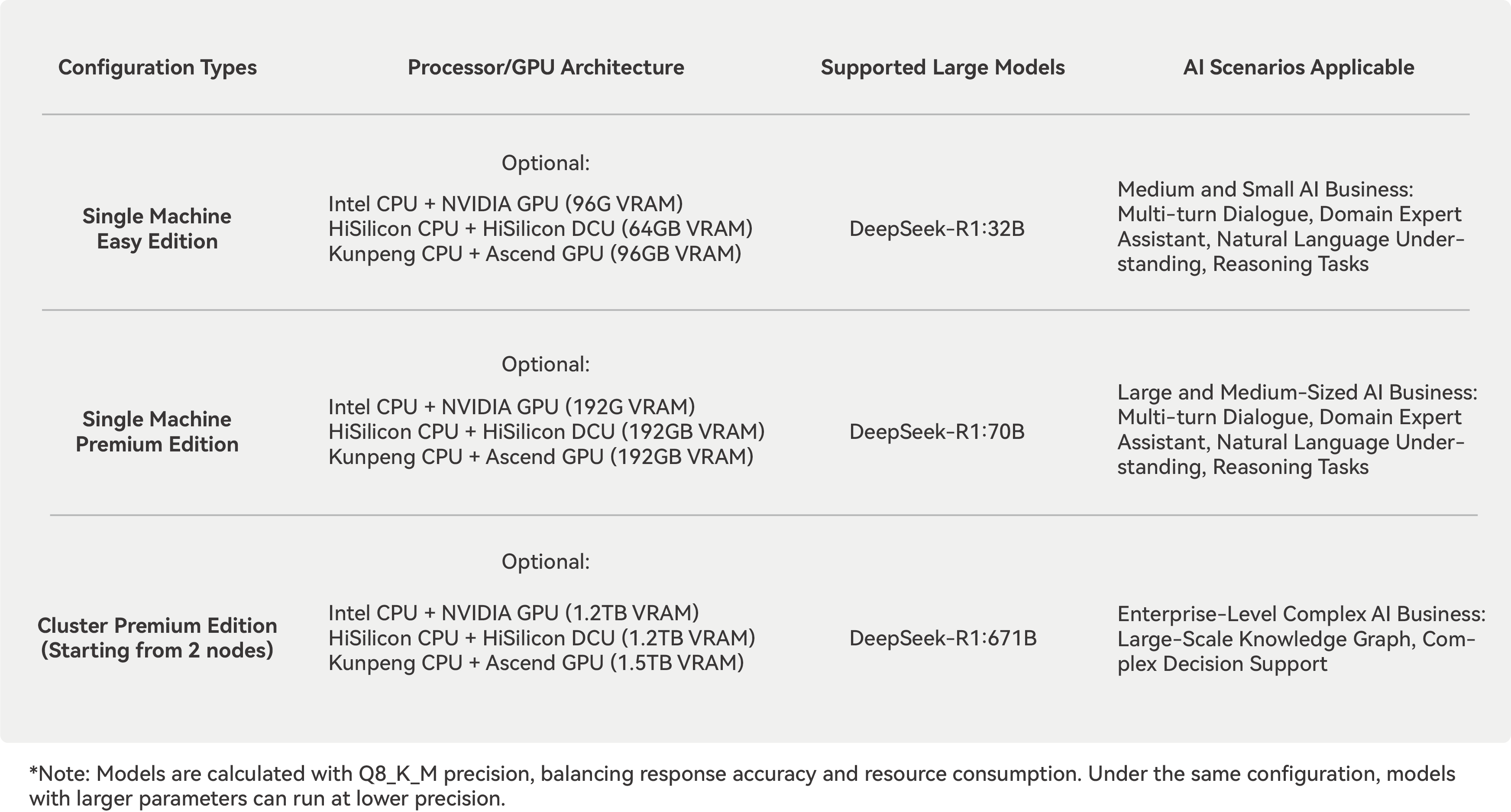Click the AI Scenarios Applicable header
1511x812 pixels.
pos(1298,68)
